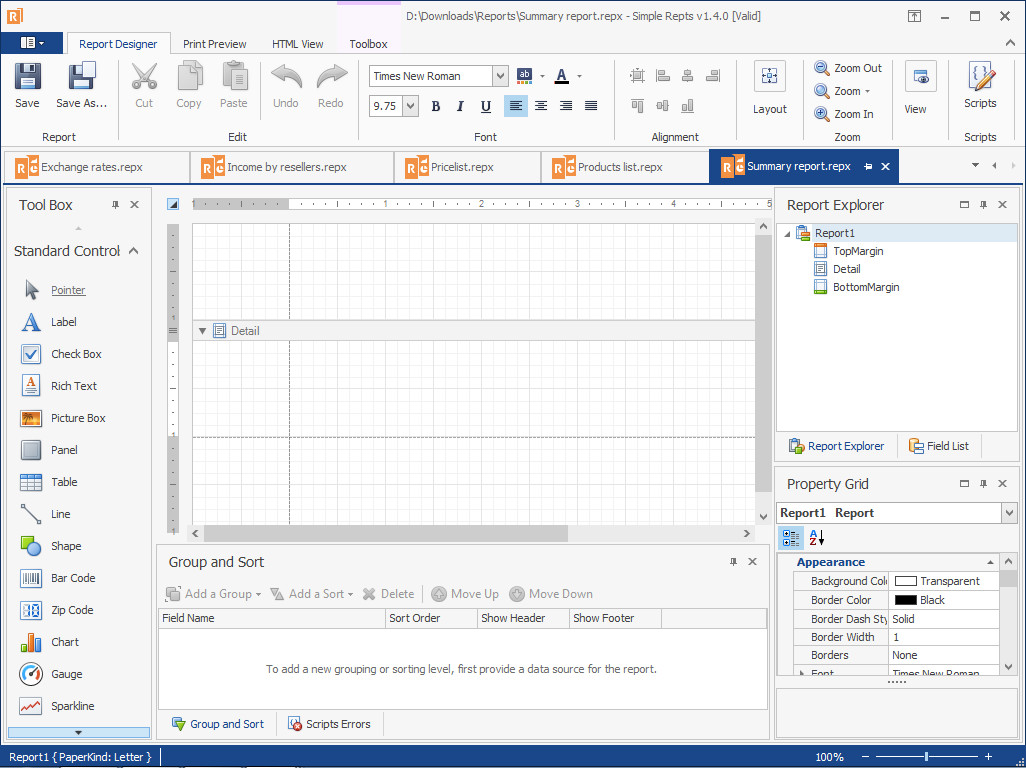Justify the text alignment
Image resolution: width=1026 pixels, height=768 pixels.
coord(591,106)
